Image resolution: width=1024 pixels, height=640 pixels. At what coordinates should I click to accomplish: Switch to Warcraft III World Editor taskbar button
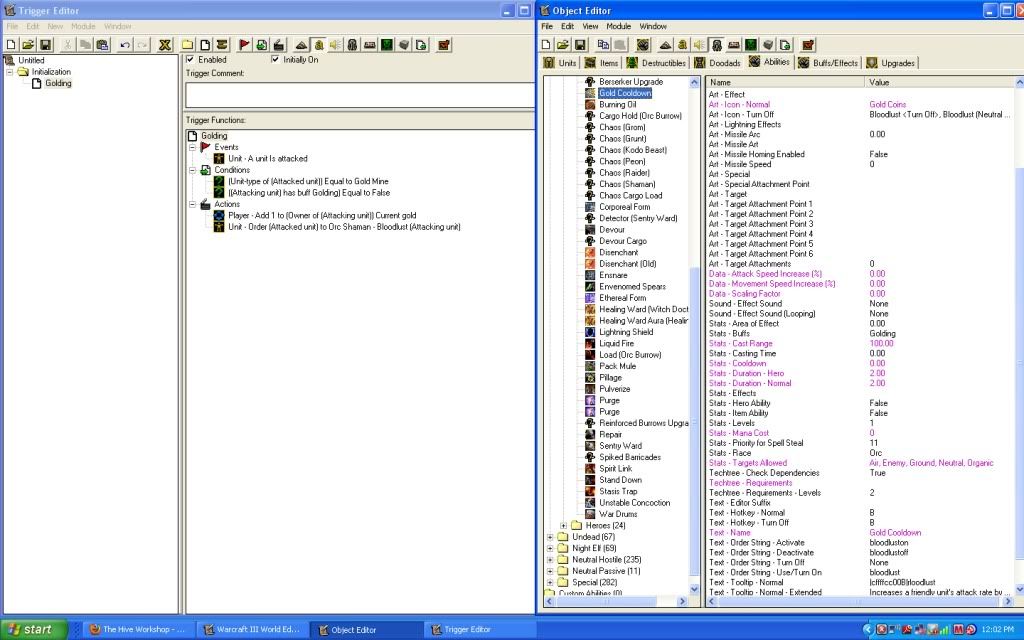pyautogui.click(x=251, y=630)
